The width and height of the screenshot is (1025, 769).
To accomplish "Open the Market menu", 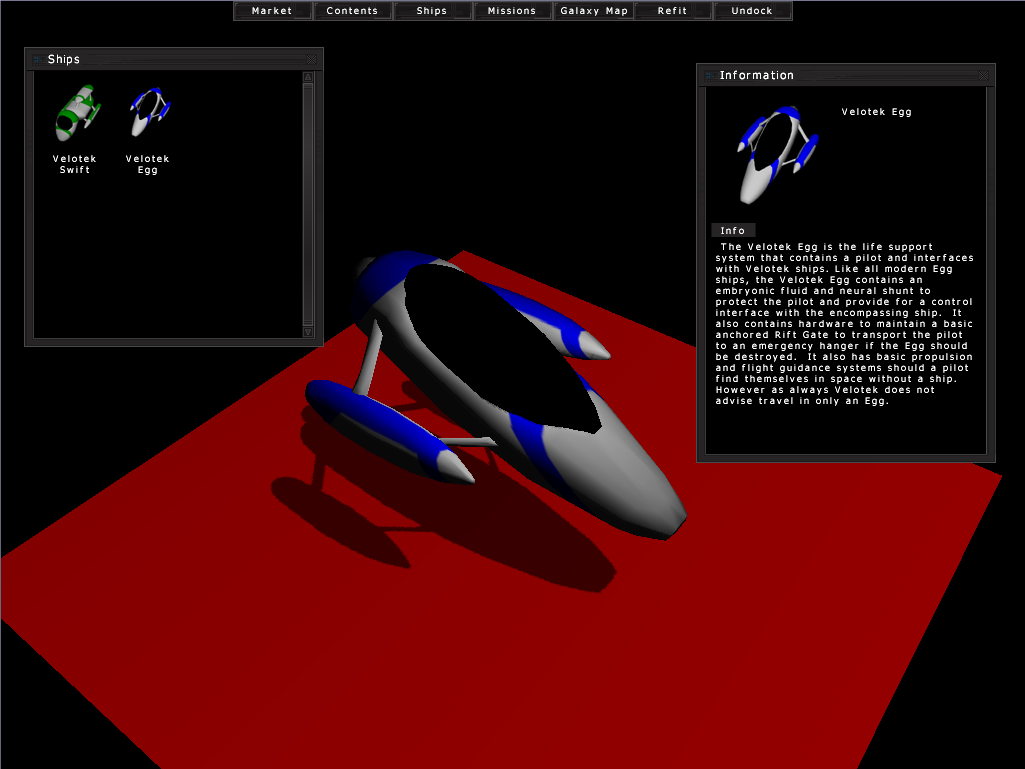I will point(272,11).
